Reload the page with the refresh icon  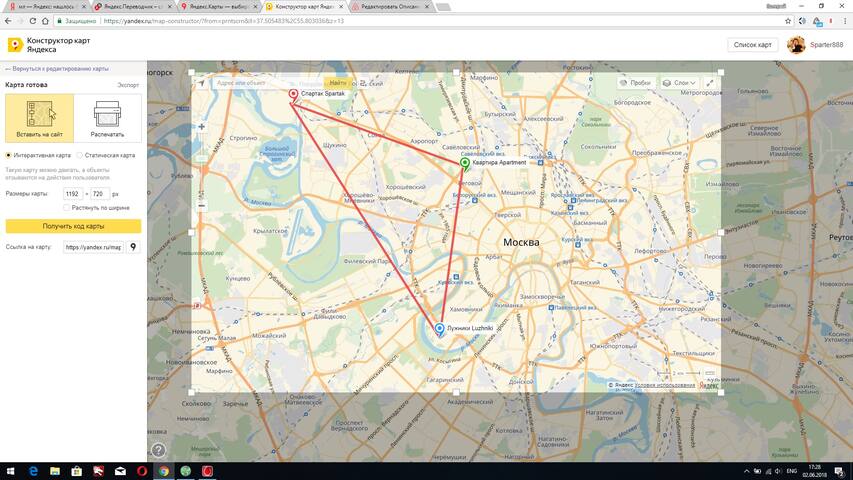coord(33,21)
